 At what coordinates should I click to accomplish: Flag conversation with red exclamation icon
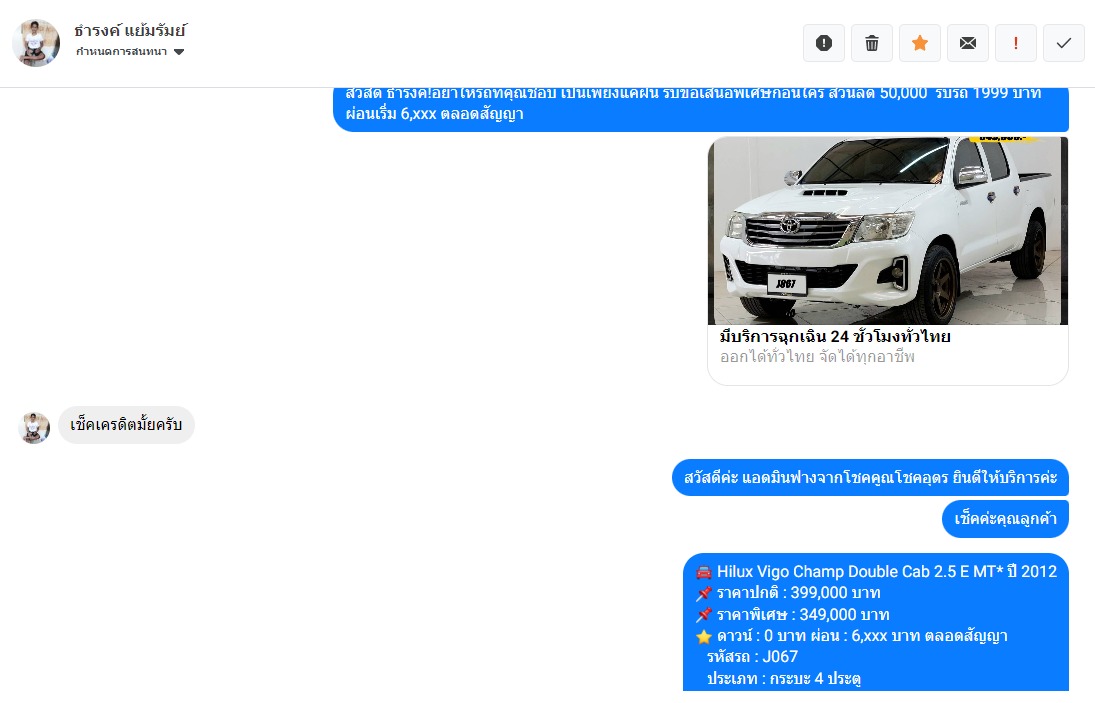click(x=1015, y=43)
